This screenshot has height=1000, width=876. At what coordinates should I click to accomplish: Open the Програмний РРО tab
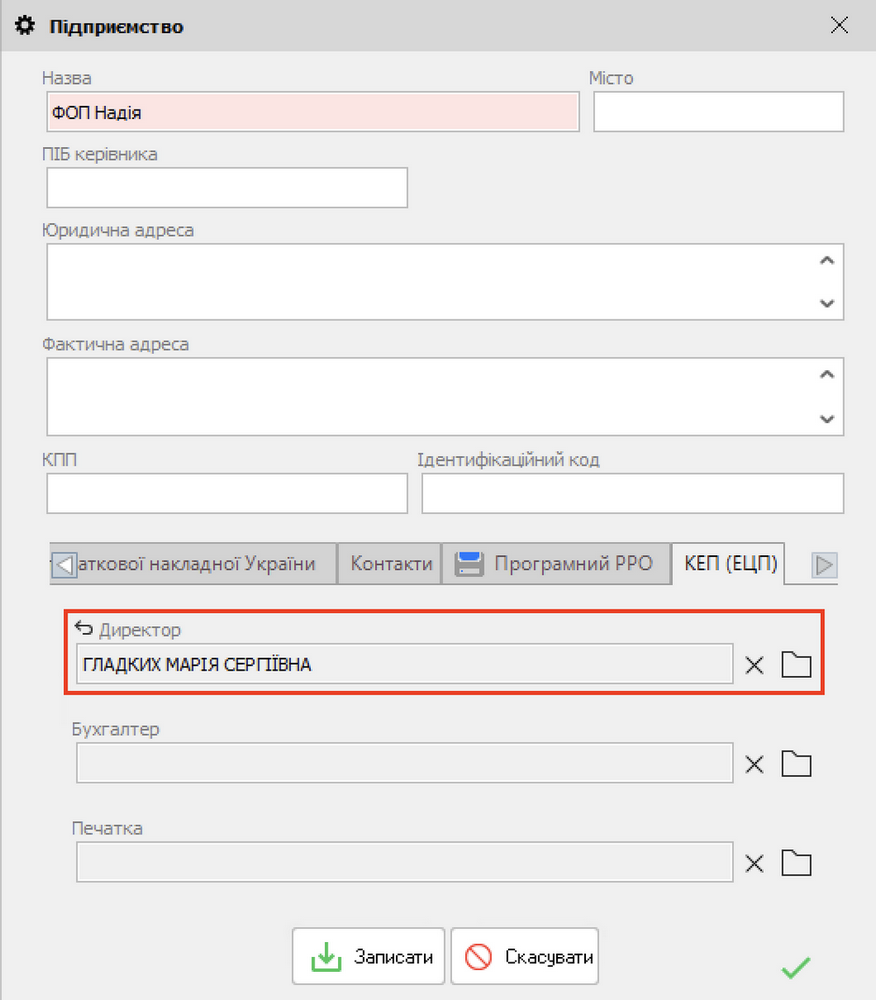tap(555, 564)
